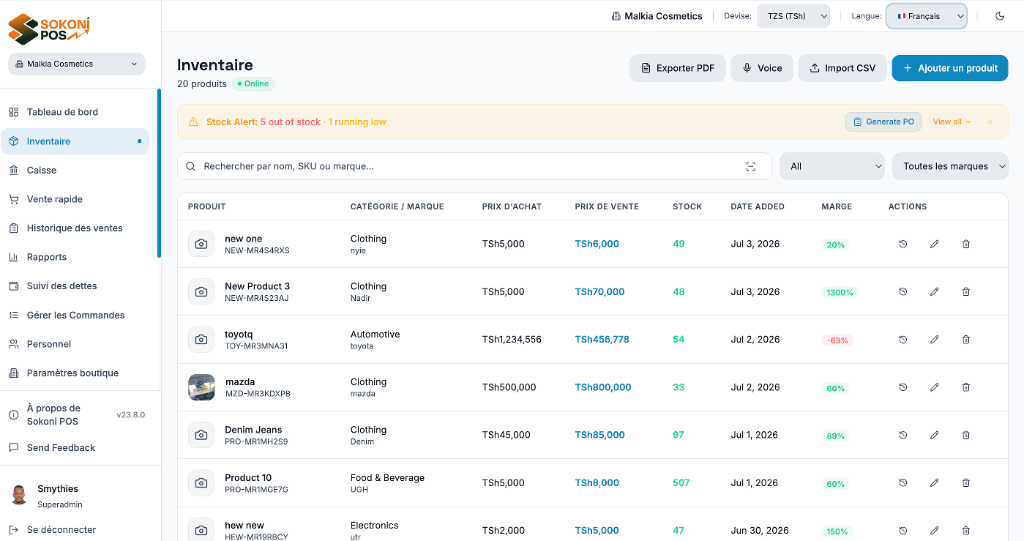Viewport: 1024px width, 541px height.
Task: View history for new one product
Action: [903, 244]
